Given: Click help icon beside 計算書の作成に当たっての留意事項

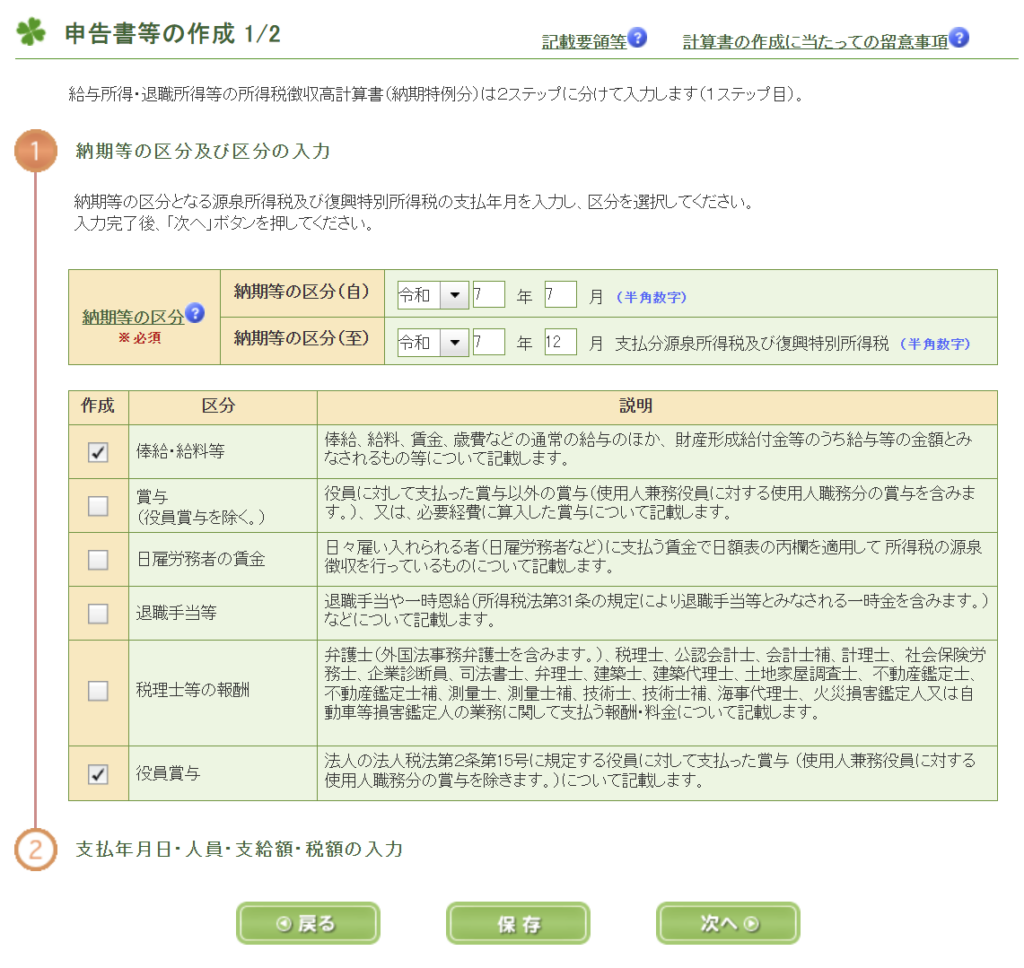Looking at the screenshot, I should pos(959,39).
